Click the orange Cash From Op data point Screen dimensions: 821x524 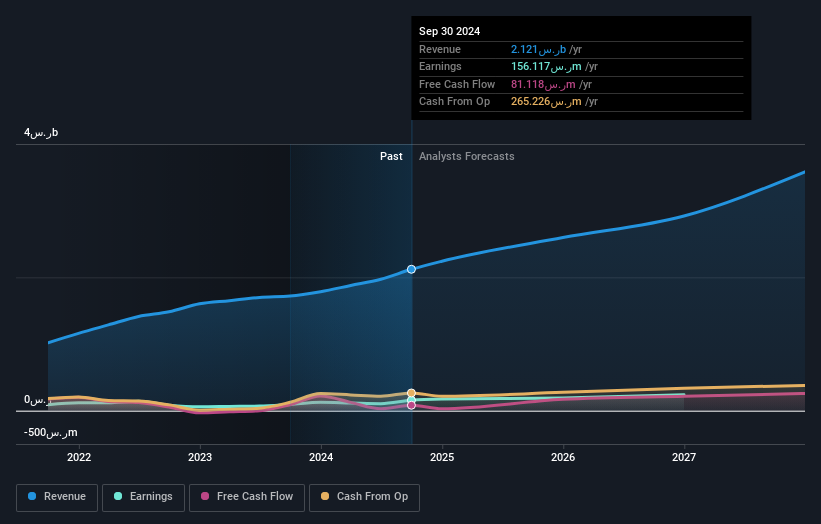412,393
